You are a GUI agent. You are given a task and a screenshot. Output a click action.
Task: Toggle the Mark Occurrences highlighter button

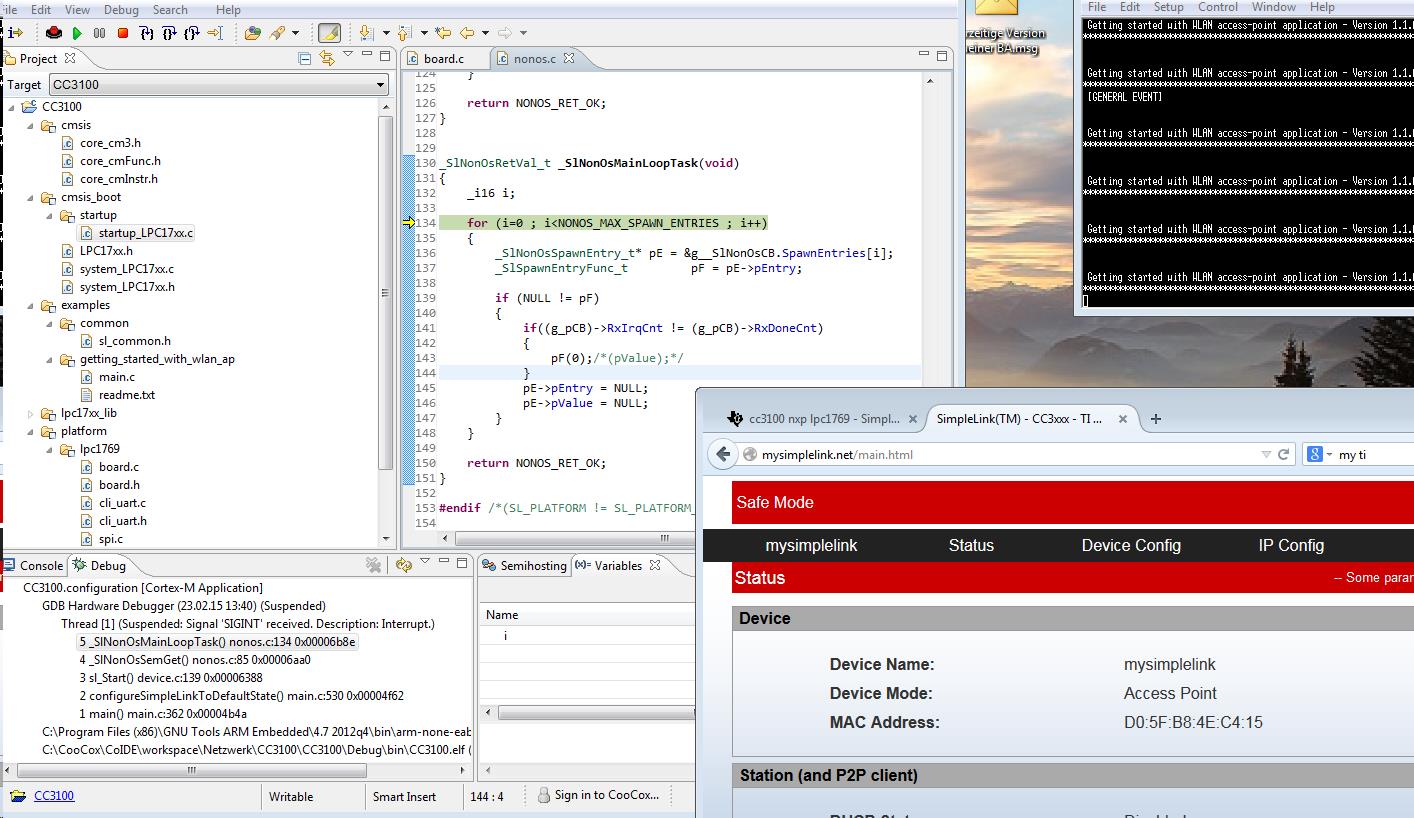[x=329, y=33]
